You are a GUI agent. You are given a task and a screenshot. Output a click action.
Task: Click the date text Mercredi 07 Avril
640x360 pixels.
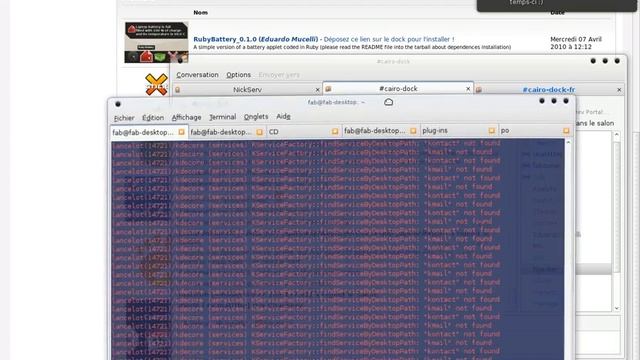click(x=576, y=39)
